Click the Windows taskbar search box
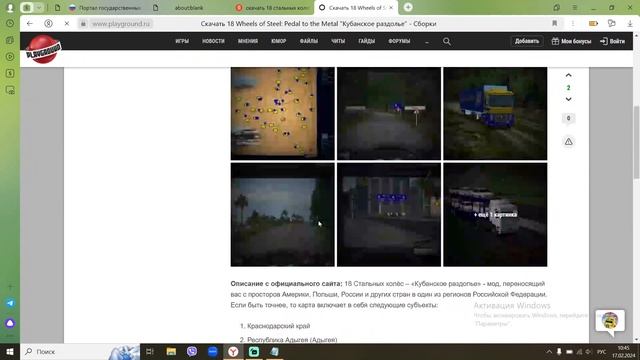Screen dimensions: 640x360 pos(80,351)
